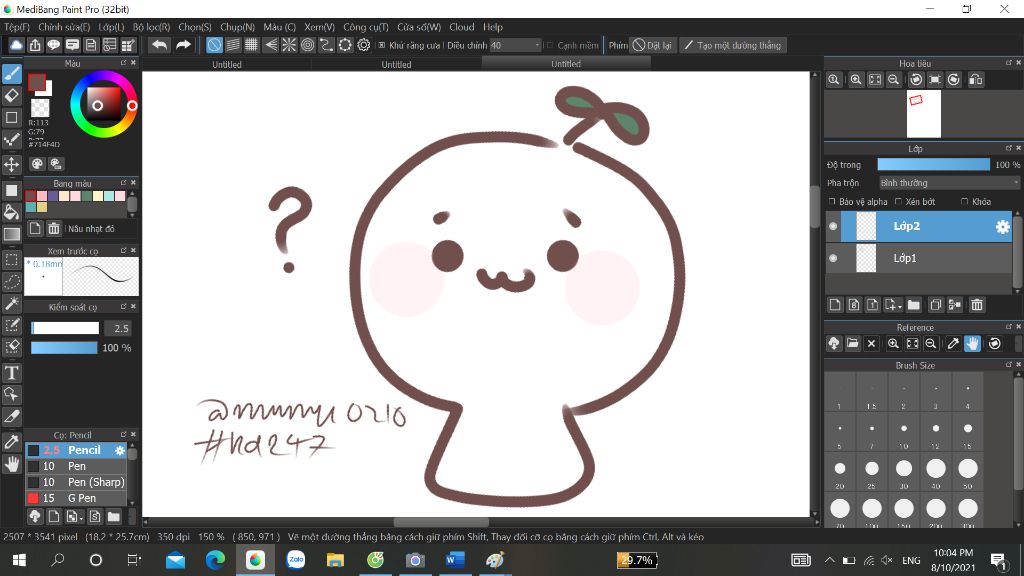The image size is (1024, 576).
Task: Click Đặt lại button
Action: tap(652, 45)
